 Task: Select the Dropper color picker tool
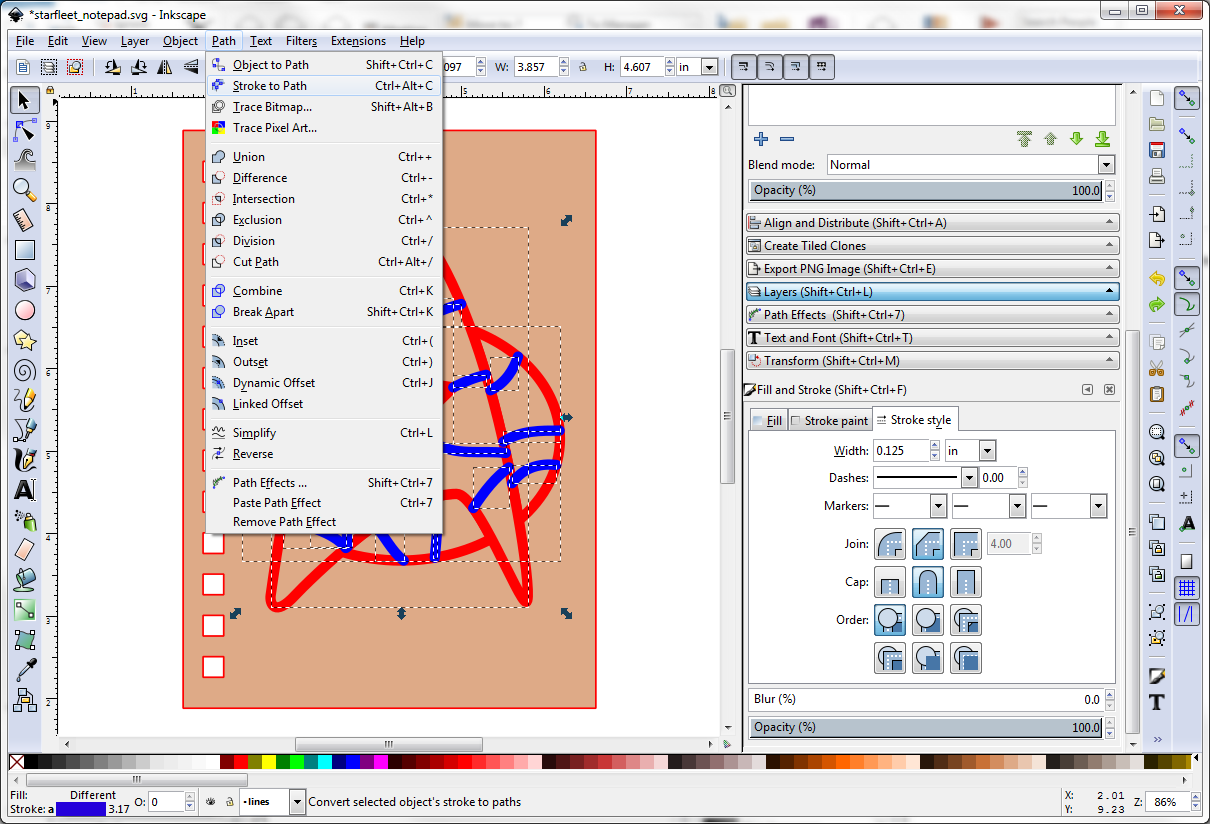(25, 669)
